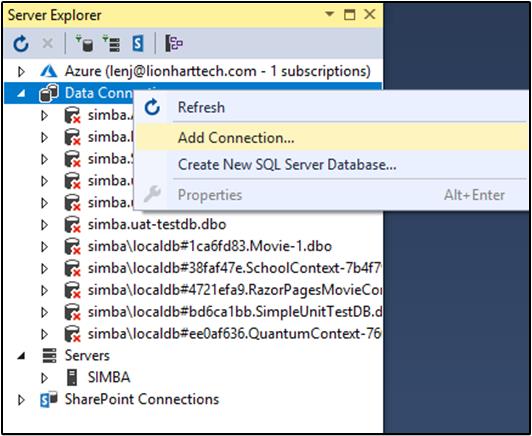This screenshot has width=532, height=436.
Task: Open the Server Explorer window options dropdown arrow
Action: (x=329, y=14)
